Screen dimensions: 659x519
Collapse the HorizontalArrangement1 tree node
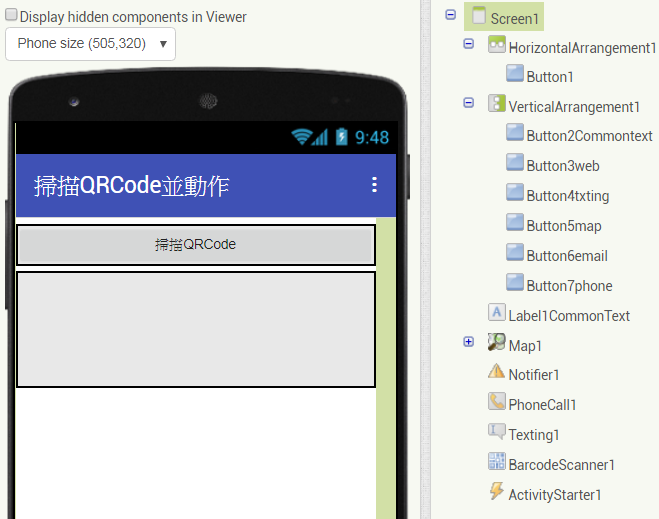click(469, 44)
